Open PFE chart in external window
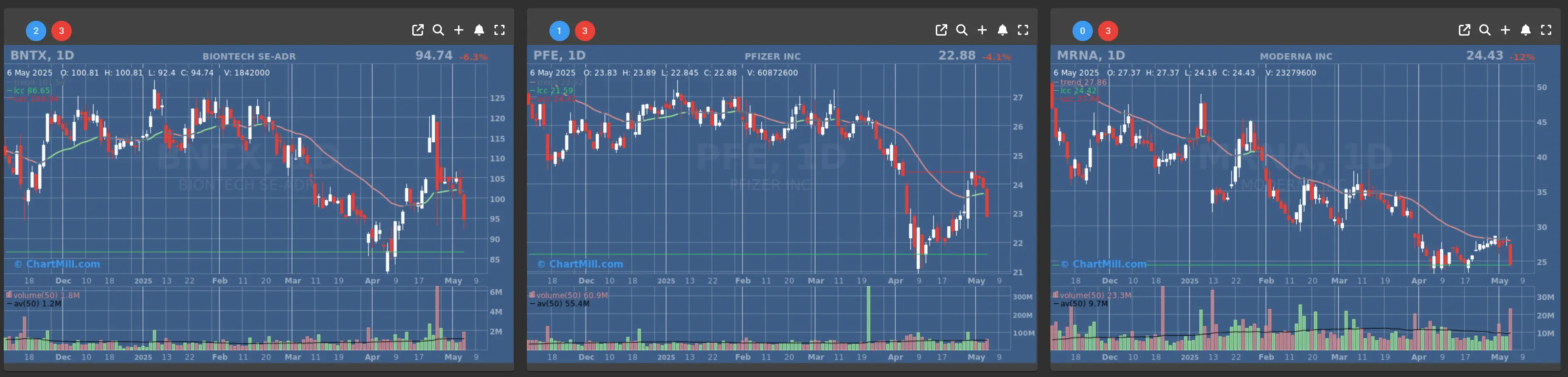The image size is (1568, 377). click(x=941, y=30)
